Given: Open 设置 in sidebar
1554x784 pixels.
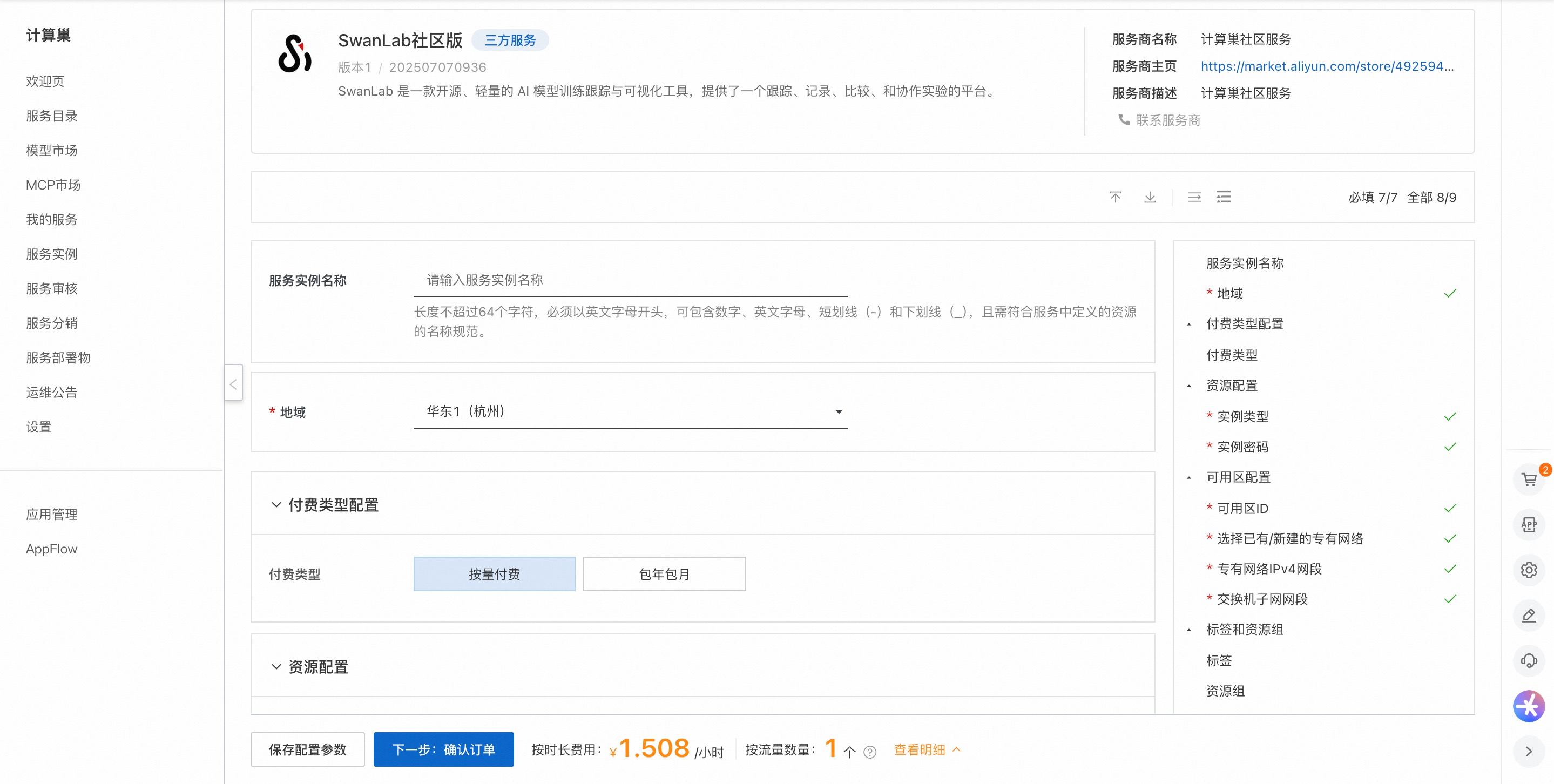Looking at the screenshot, I should pyautogui.click(x=39, y=427).
